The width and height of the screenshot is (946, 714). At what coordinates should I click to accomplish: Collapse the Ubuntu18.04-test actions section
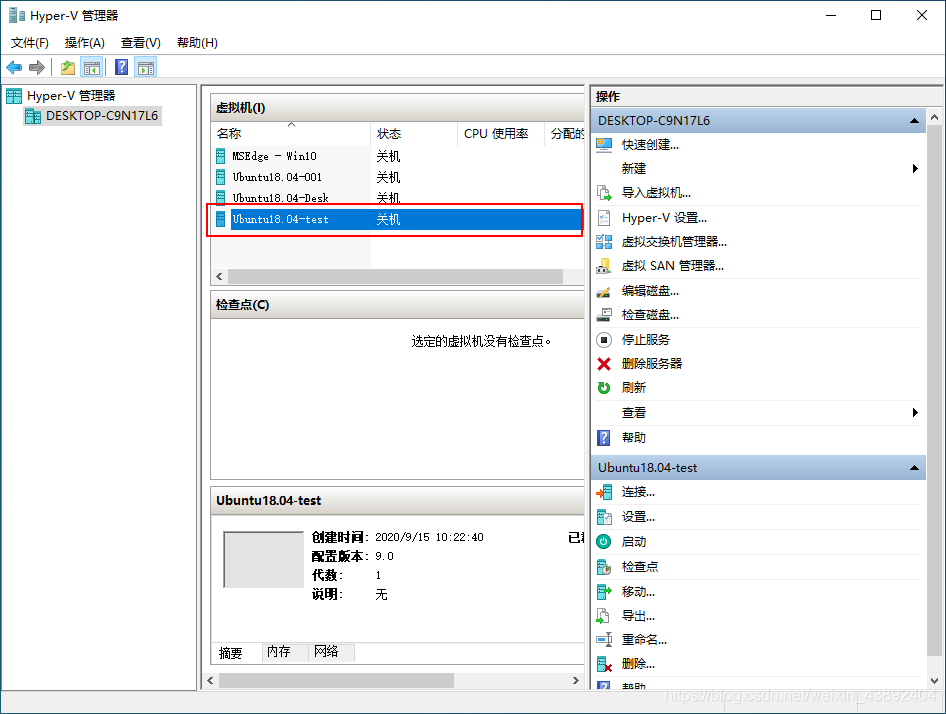pos(915,468)
